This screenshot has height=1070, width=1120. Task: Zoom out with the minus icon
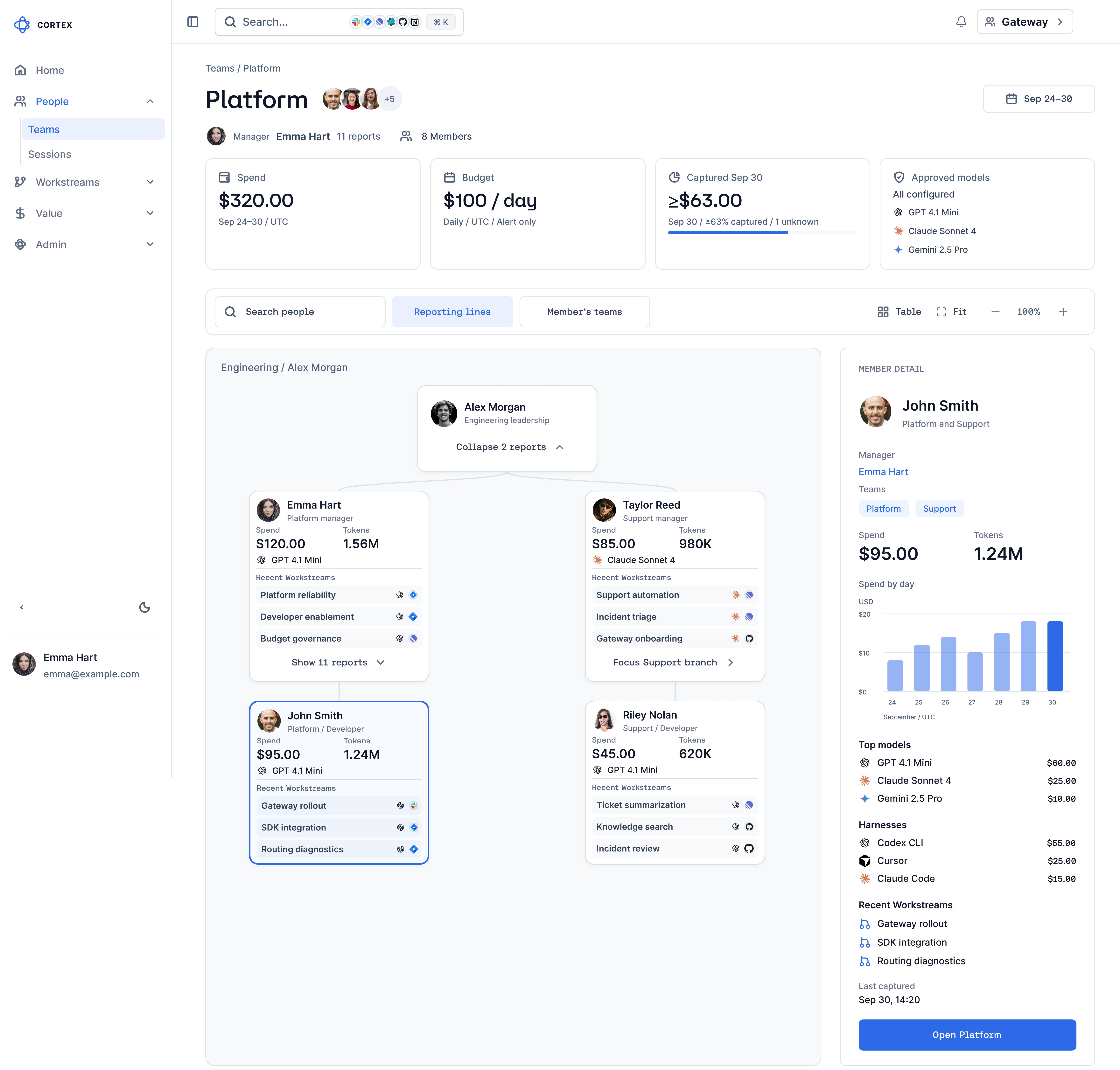click(x=996, y=312)
